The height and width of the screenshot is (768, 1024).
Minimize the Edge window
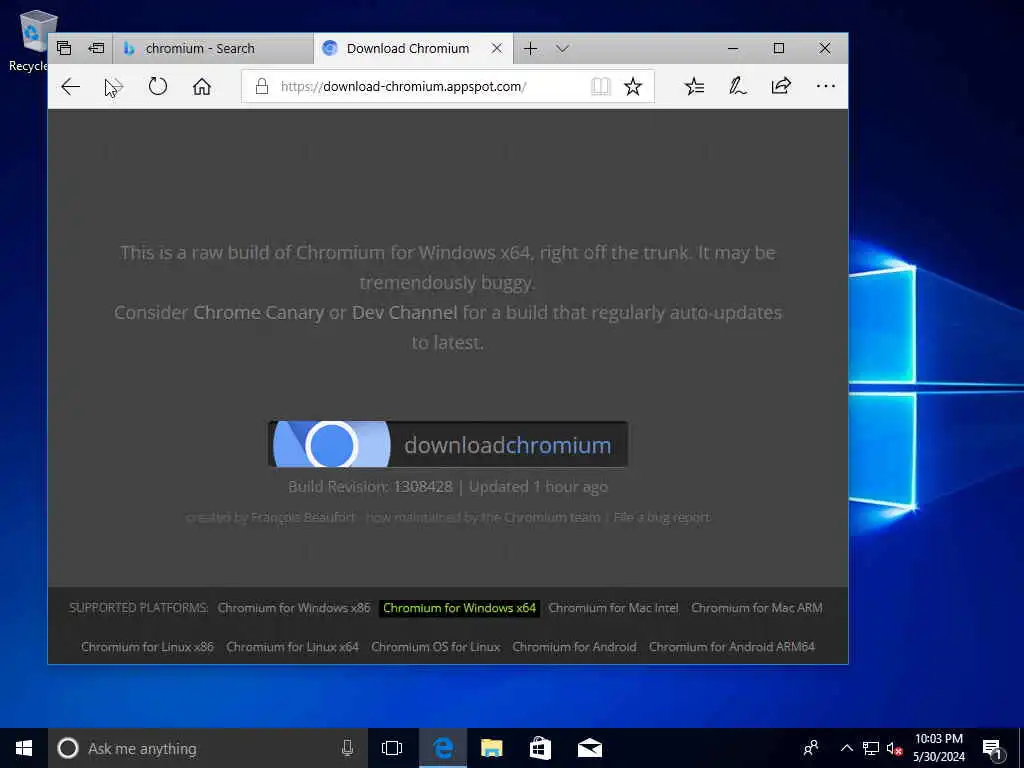click(733, 48)
